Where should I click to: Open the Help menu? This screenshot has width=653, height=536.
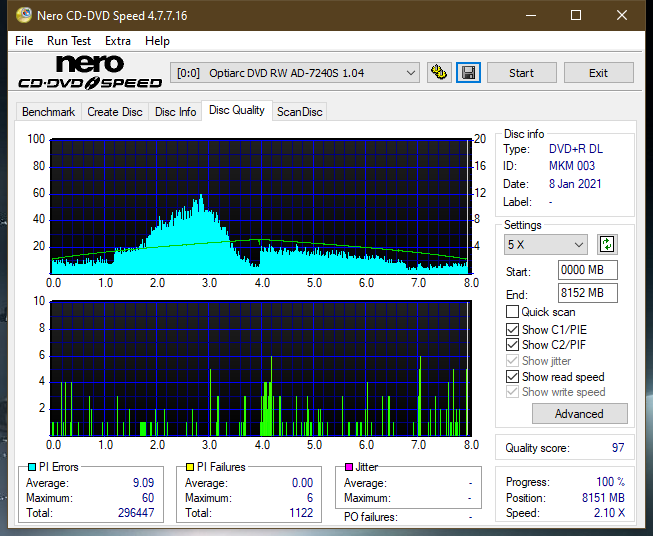click(157, 41)
